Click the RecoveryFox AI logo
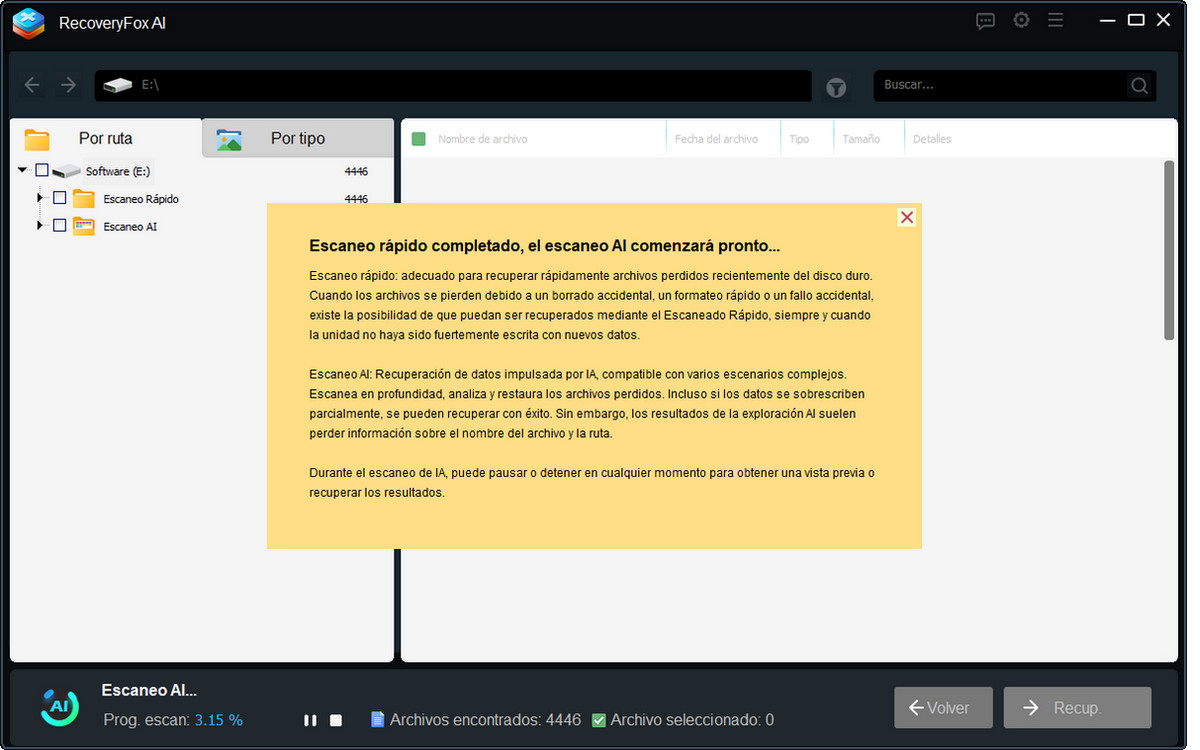 27,24
